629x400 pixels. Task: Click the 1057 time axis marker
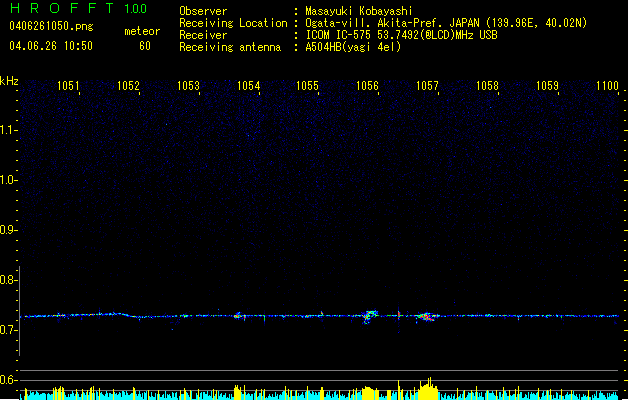[427, 86]
